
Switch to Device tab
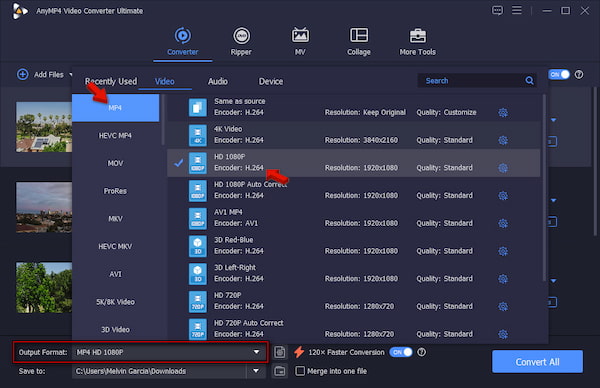(x=271, y=81)
